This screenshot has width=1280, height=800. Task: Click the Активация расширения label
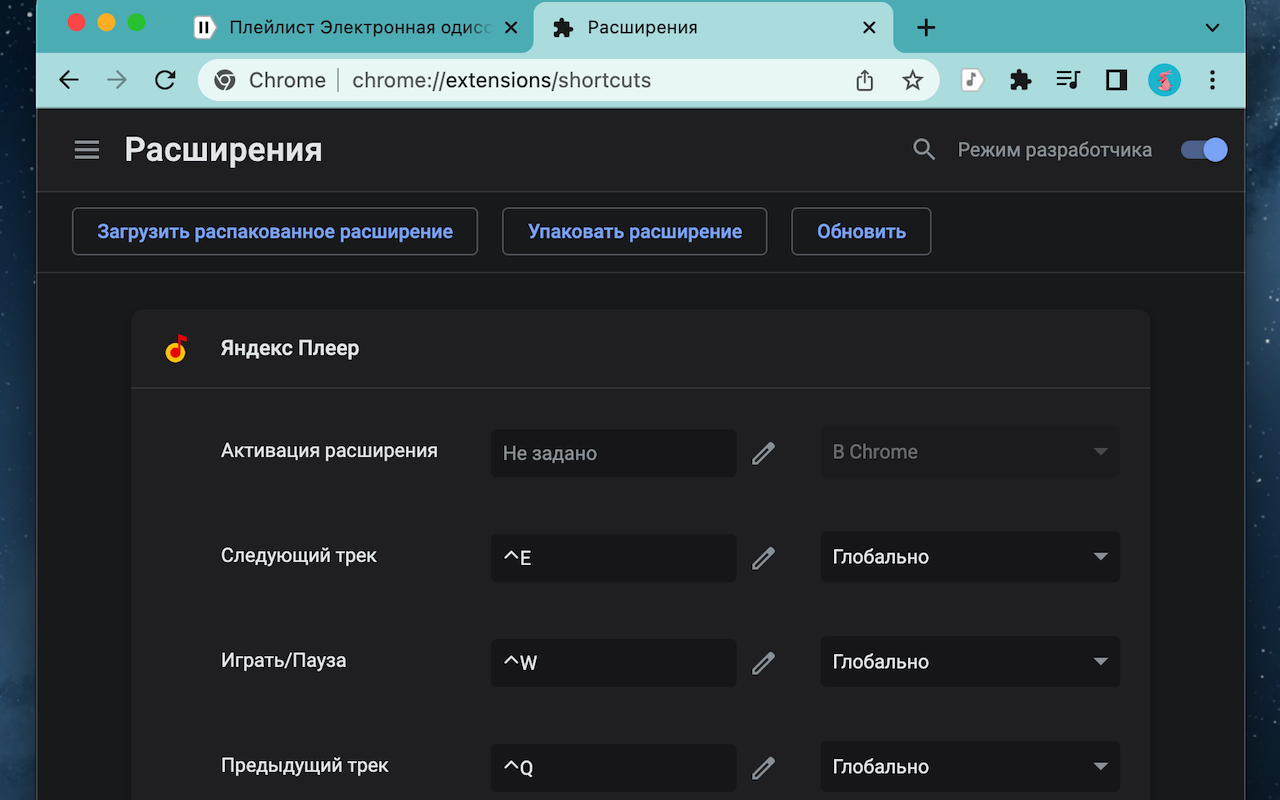point(329,451)
